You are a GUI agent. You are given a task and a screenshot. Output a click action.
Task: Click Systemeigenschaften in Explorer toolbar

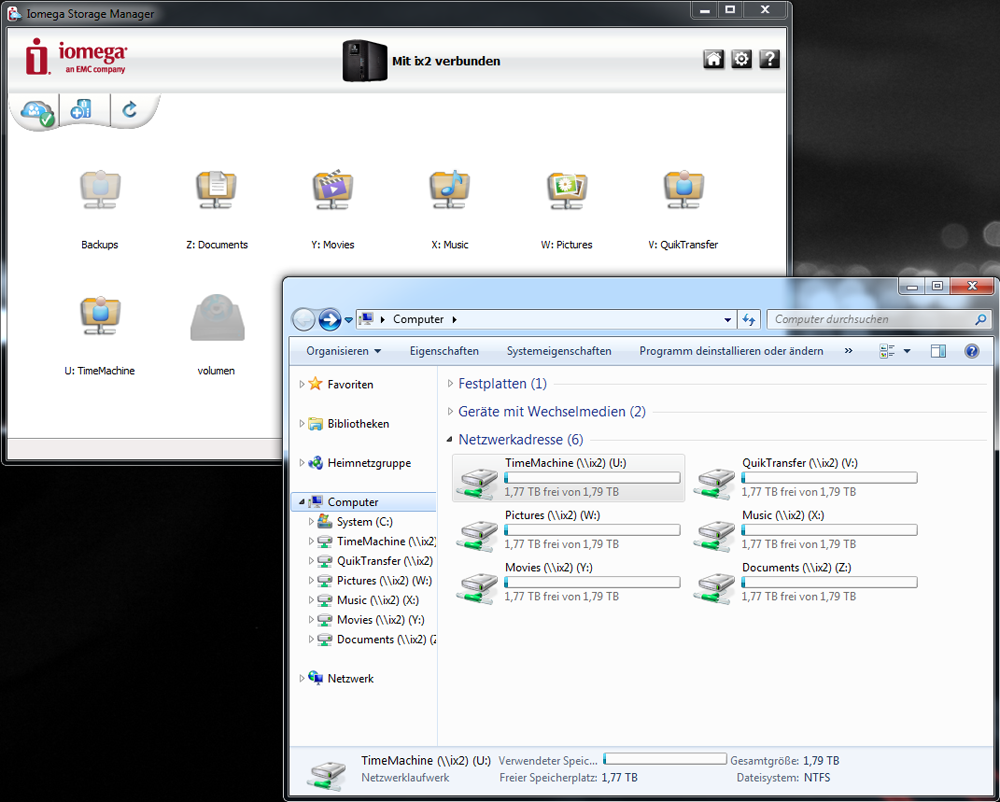[559, 351]
